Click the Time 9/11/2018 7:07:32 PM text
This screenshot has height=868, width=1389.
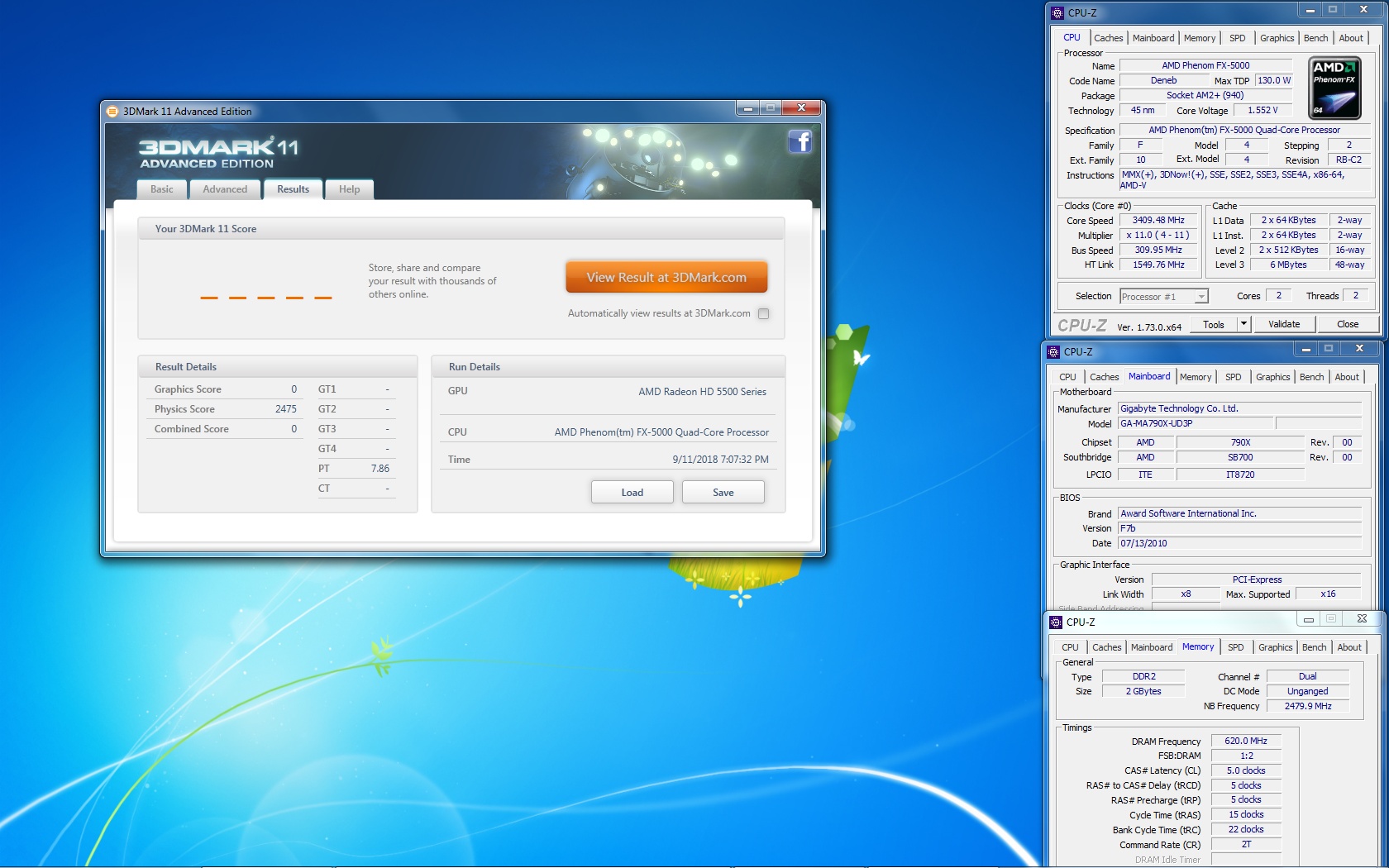tap(720, 460)
